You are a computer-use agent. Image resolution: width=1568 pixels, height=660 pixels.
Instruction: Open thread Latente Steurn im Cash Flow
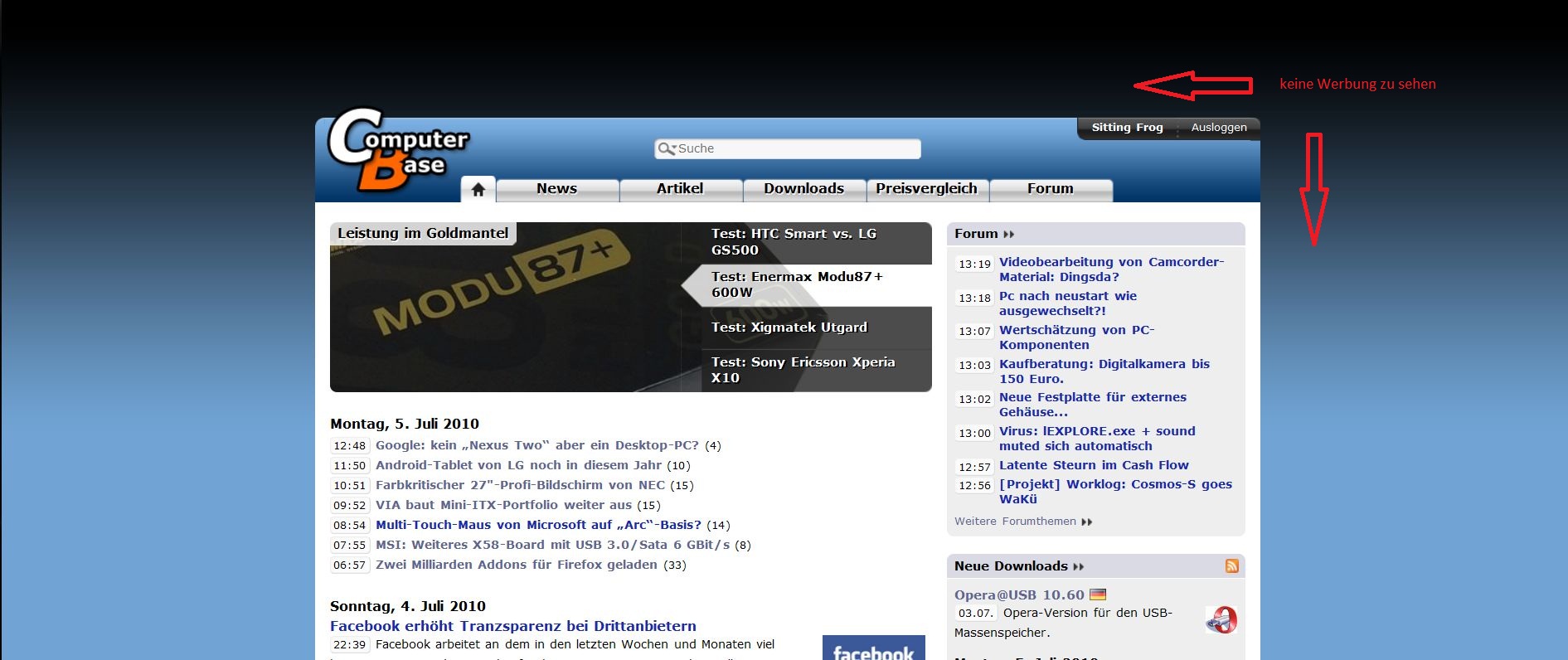1094,465
